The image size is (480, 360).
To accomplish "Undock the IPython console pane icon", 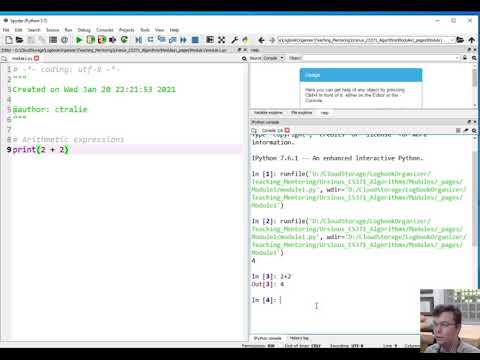I will (469, 122).
